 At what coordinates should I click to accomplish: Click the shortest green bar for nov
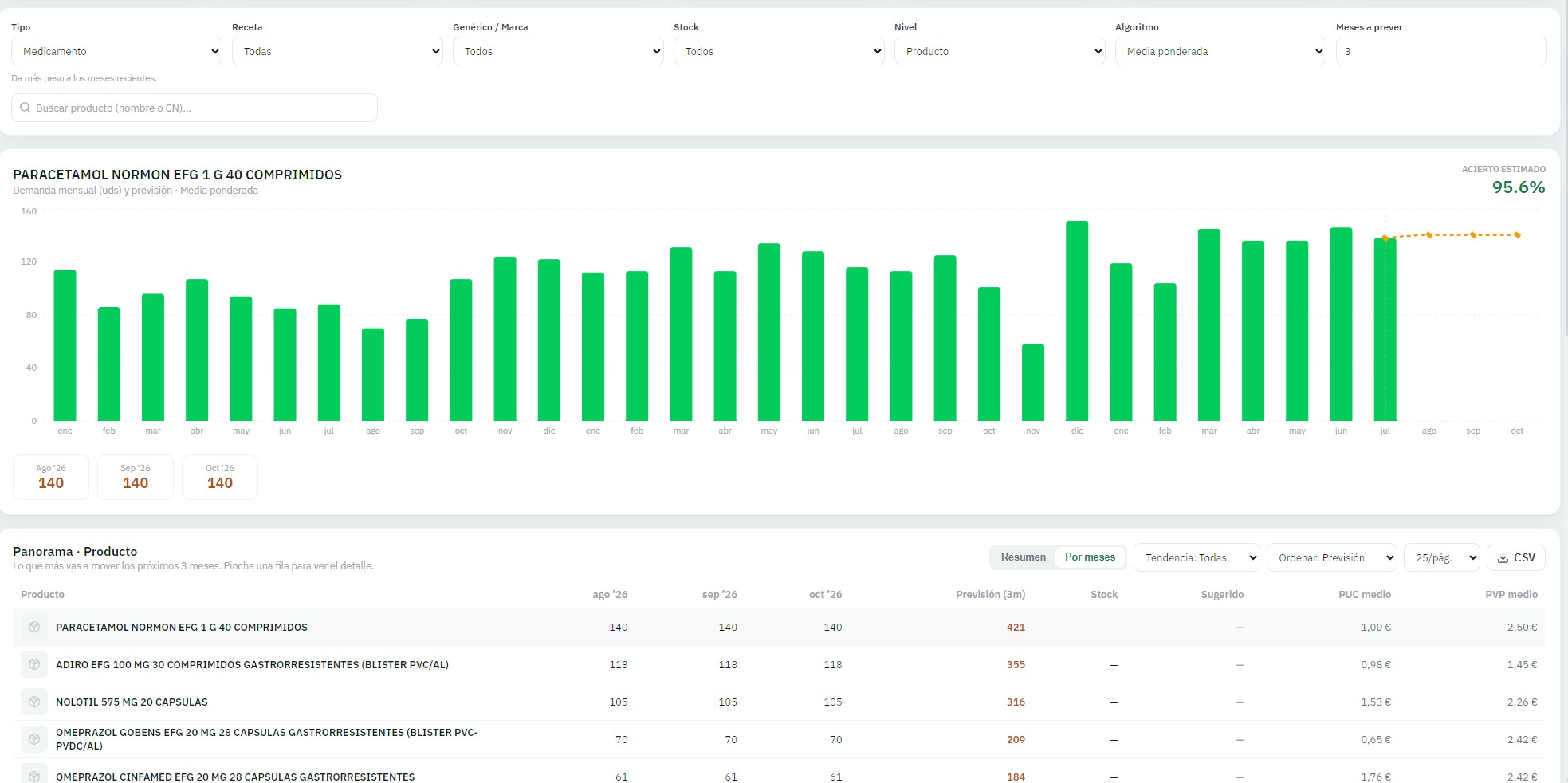1033,383
